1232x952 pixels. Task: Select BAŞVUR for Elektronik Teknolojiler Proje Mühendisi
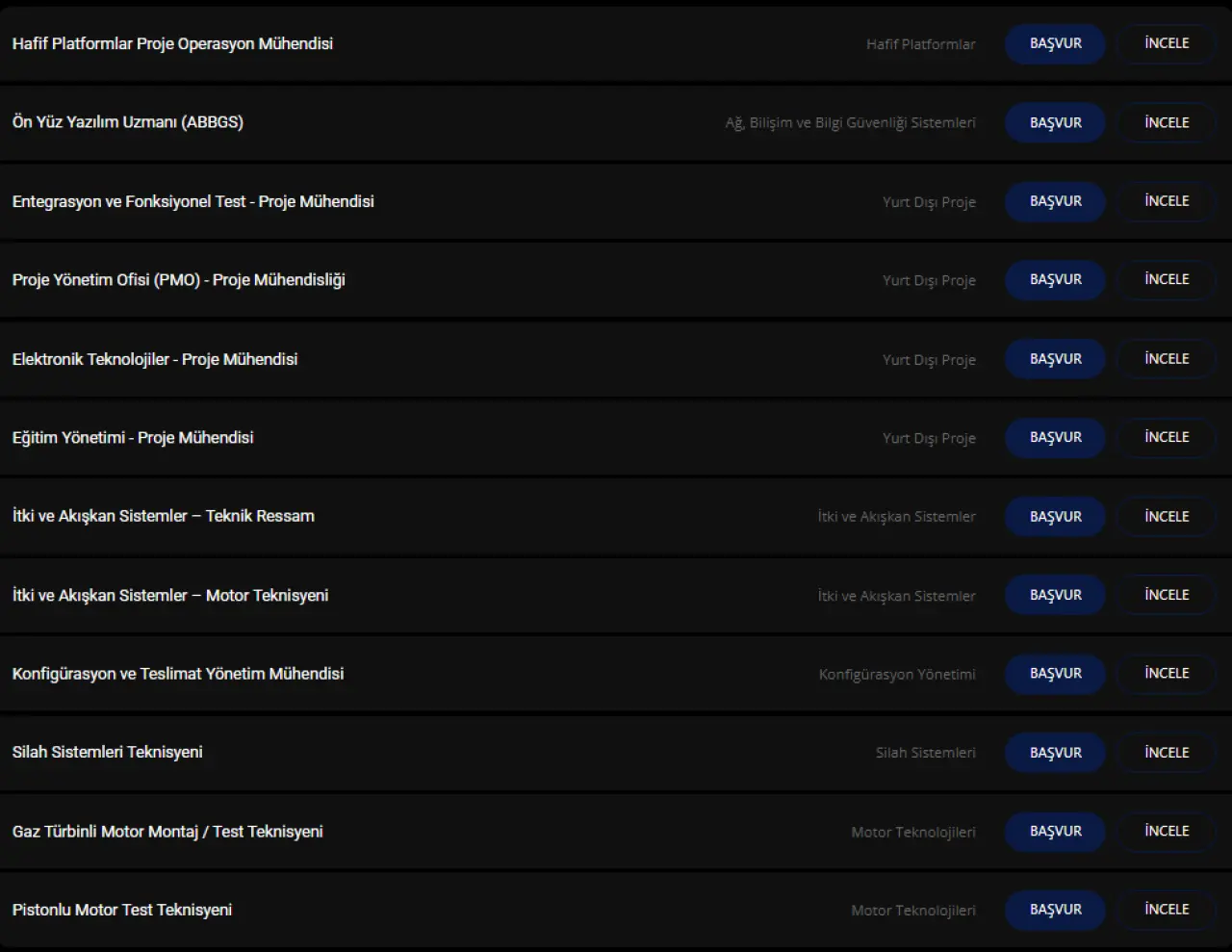coord(1055,359)
